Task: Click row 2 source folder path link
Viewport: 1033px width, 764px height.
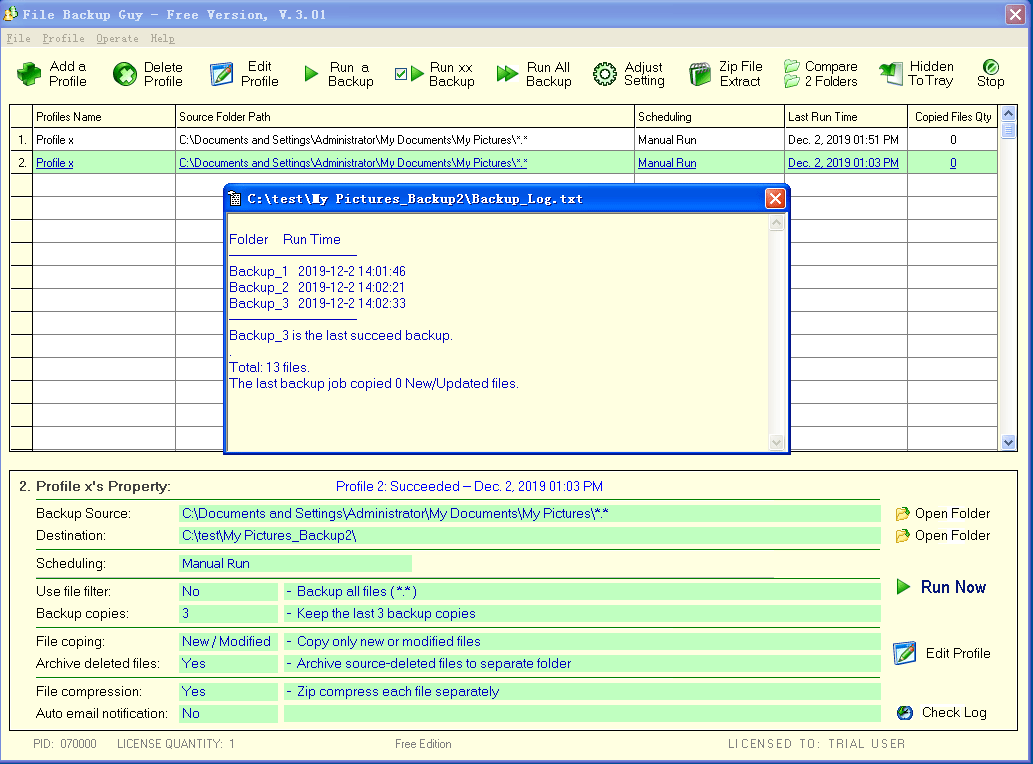Action: tap(353, 163)
